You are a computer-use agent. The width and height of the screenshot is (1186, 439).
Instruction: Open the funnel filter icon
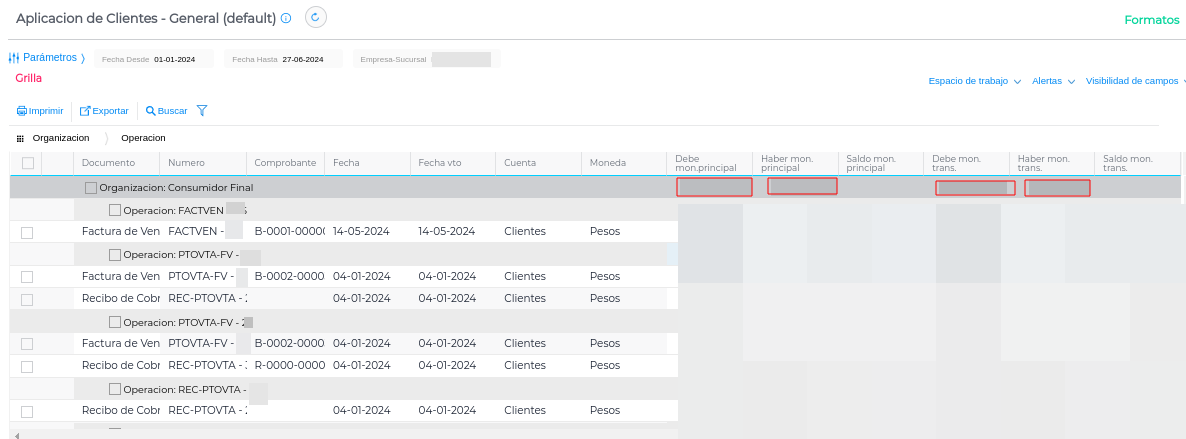point(202,111)
